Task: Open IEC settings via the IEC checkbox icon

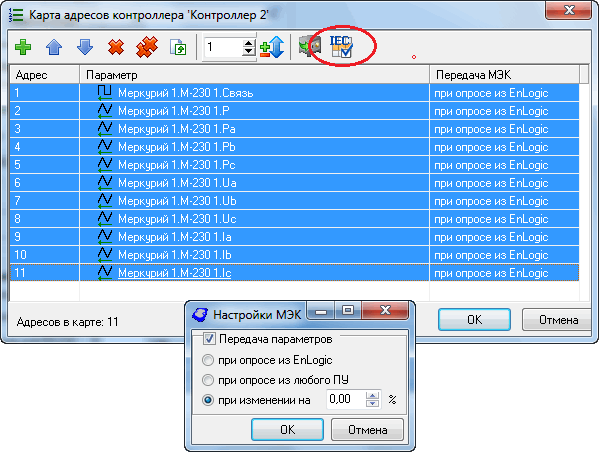Action: 341,47
